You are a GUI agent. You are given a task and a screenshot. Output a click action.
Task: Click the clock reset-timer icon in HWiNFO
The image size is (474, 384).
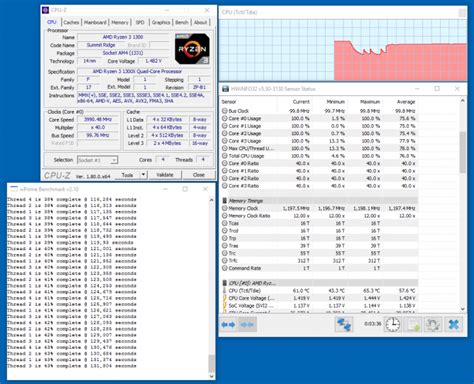point(393,324)
